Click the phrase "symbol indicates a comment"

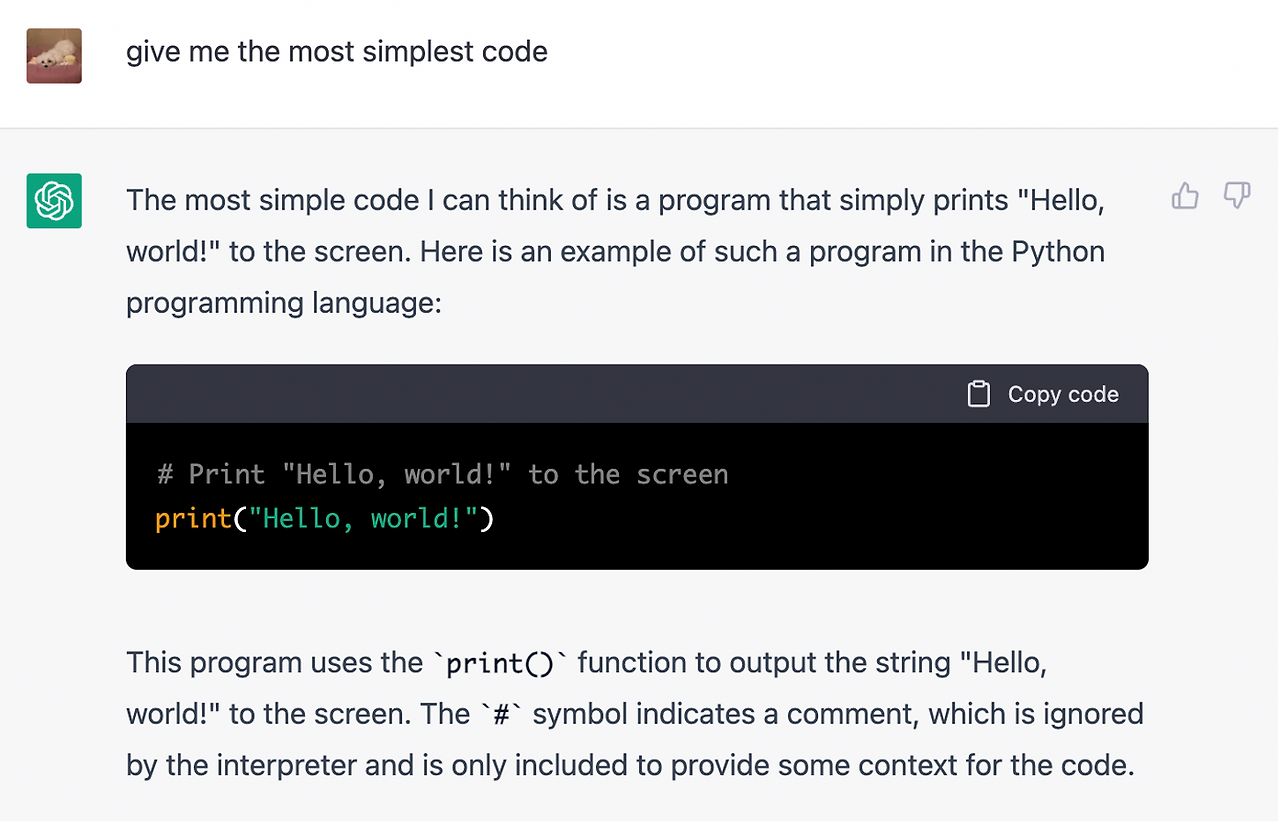pos(726,714)
